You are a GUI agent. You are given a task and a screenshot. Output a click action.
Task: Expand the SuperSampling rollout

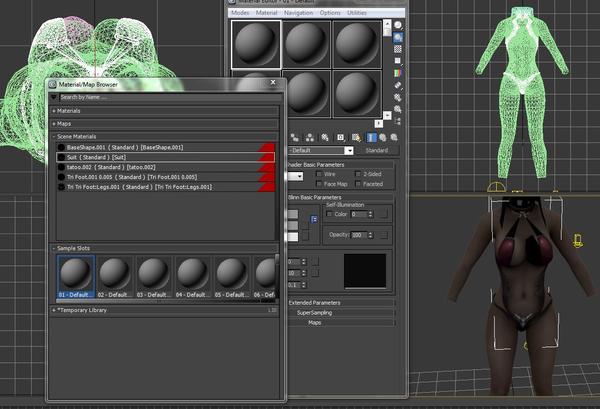341,313
